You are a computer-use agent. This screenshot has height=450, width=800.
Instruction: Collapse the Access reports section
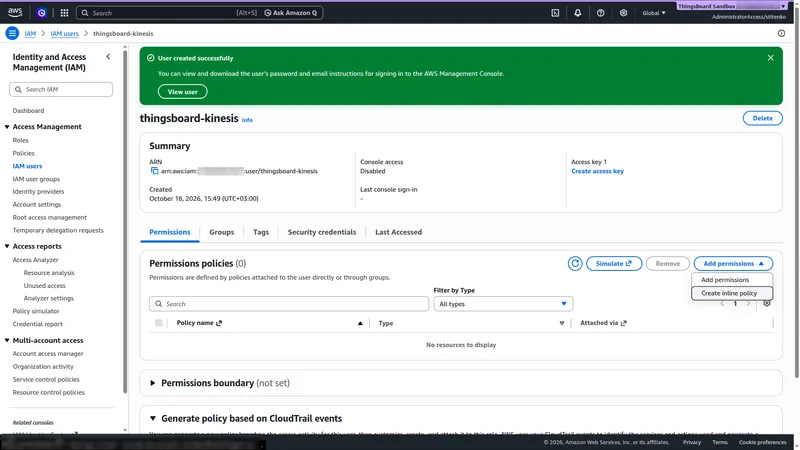[x=7, y=246]
